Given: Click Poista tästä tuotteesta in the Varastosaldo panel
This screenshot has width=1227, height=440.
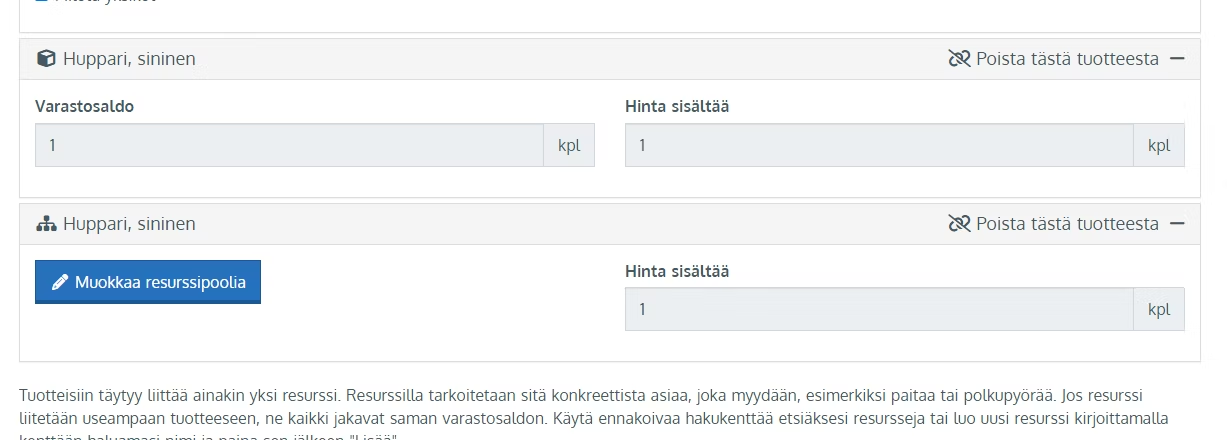Looking at the screenshot, I should (1067, 59).
